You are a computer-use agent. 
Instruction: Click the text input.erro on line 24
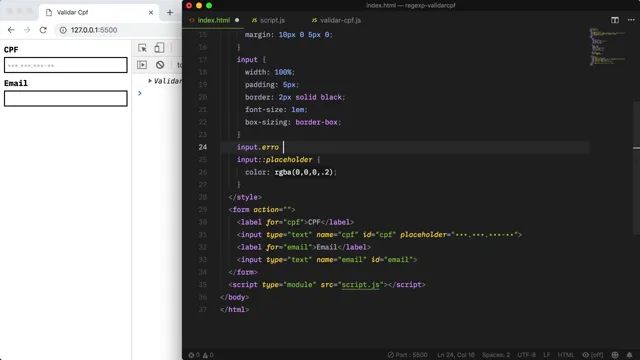click(258, 147)
